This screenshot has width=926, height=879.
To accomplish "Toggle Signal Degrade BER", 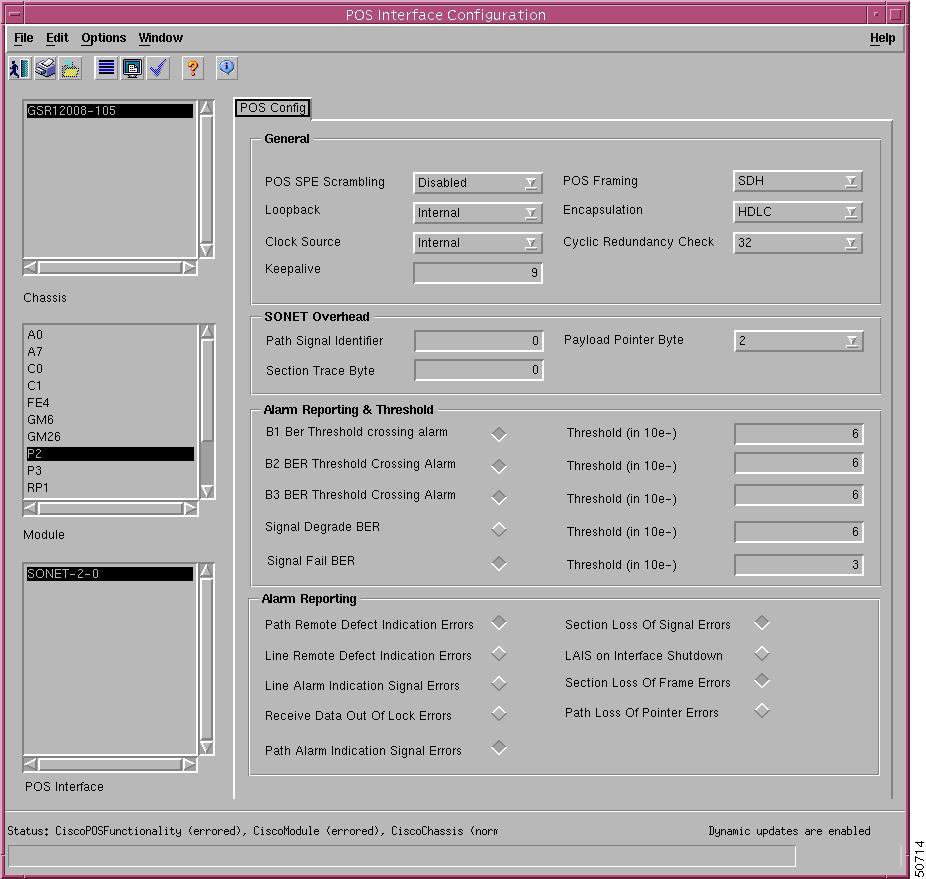I will click(499, 529).
